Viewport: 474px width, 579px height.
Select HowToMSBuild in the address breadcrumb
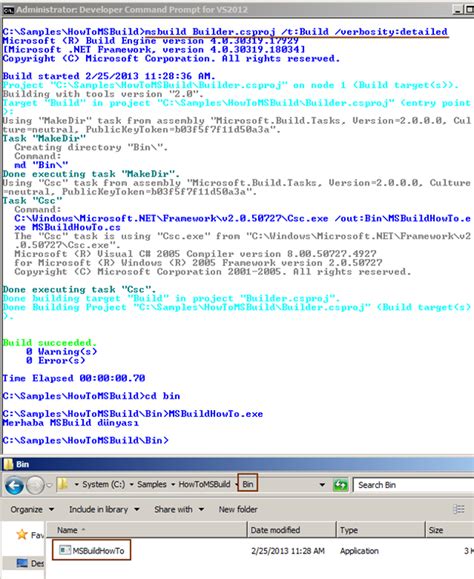point(204,484)
